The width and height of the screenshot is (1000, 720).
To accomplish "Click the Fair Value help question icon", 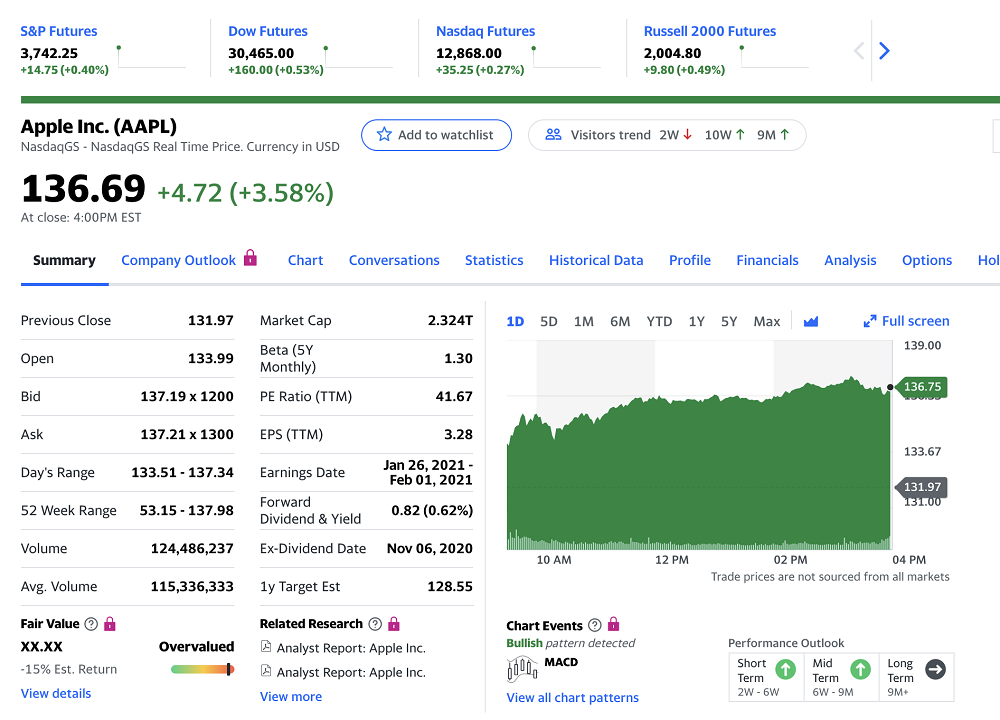I will click(91, 624).
